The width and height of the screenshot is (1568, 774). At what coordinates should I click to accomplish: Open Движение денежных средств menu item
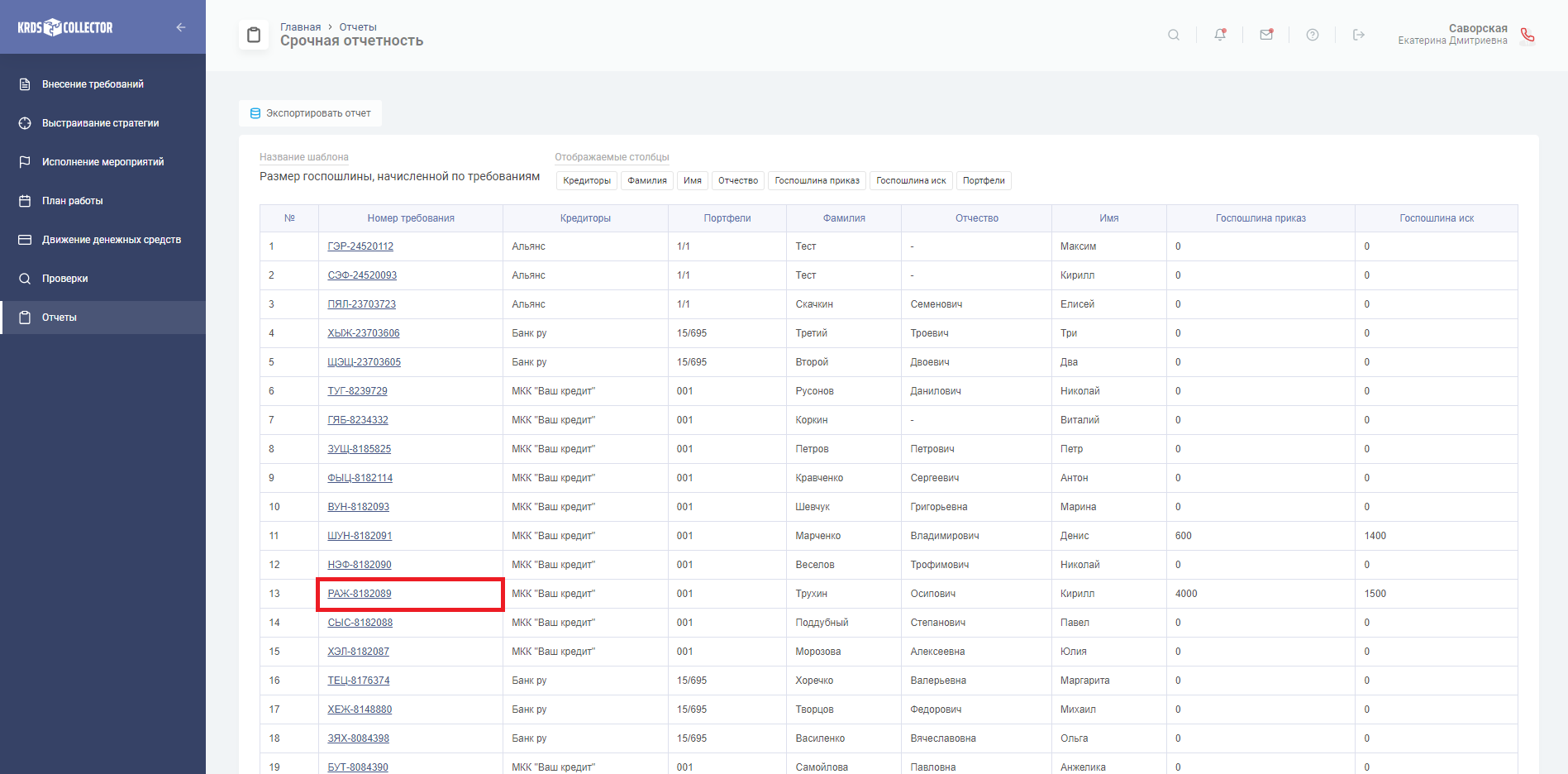(102, 240)
